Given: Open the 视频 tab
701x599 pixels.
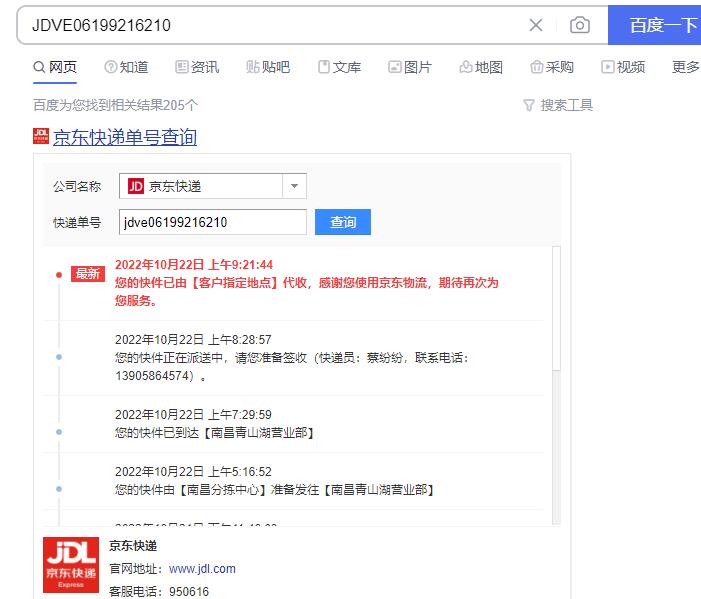Looking at the screenshot, I should (623, 67).
